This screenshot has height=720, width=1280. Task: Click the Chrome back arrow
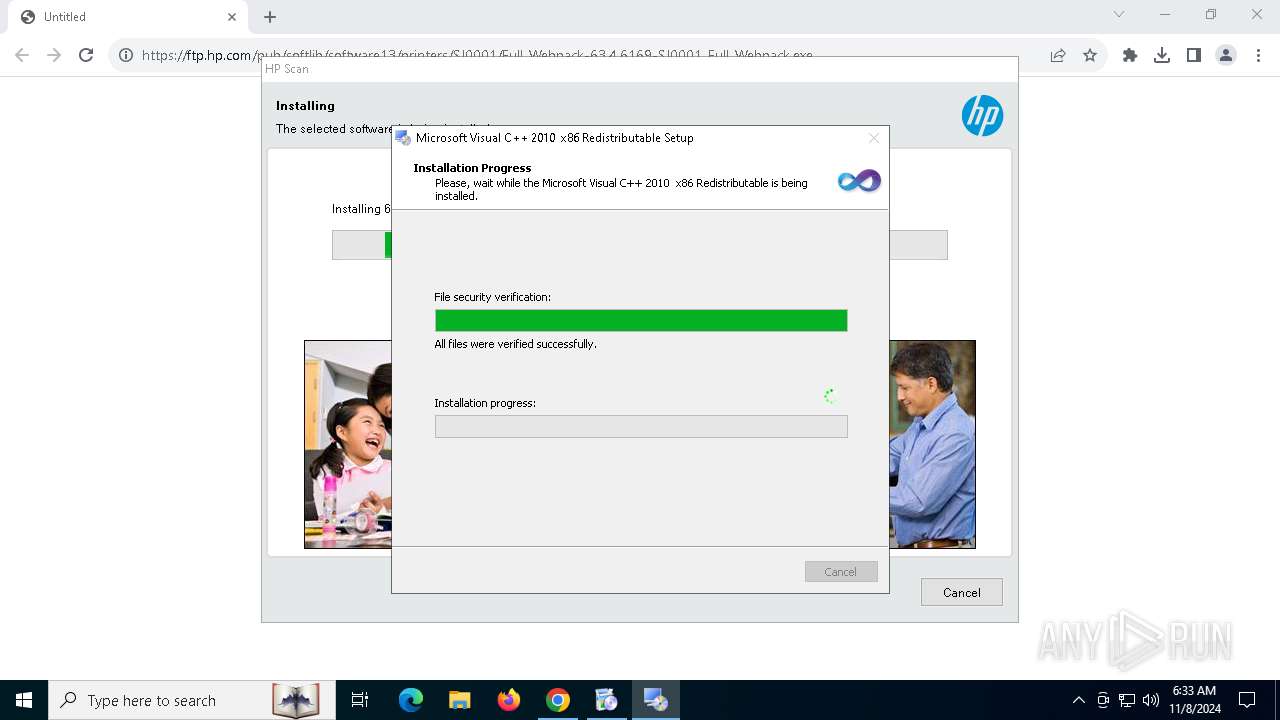[x=22, y=55]
